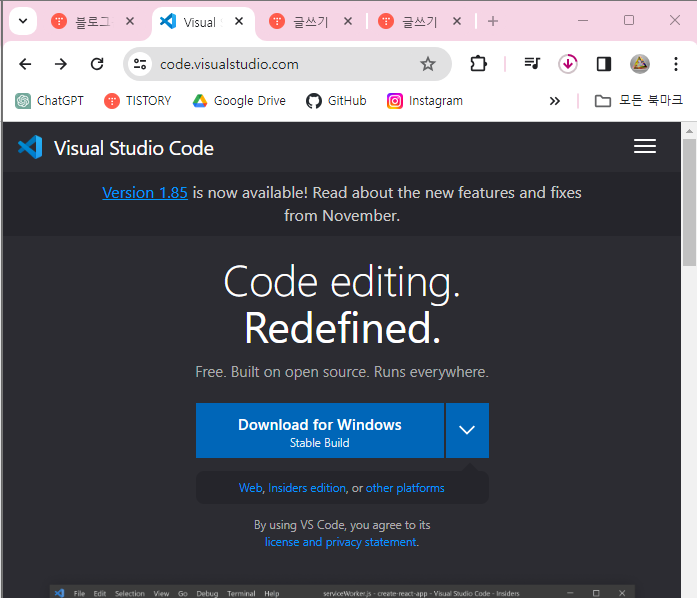Open Chrome three-dot menu
The width and height of the screenshot is (697, 598).
(x=676, y=64)
